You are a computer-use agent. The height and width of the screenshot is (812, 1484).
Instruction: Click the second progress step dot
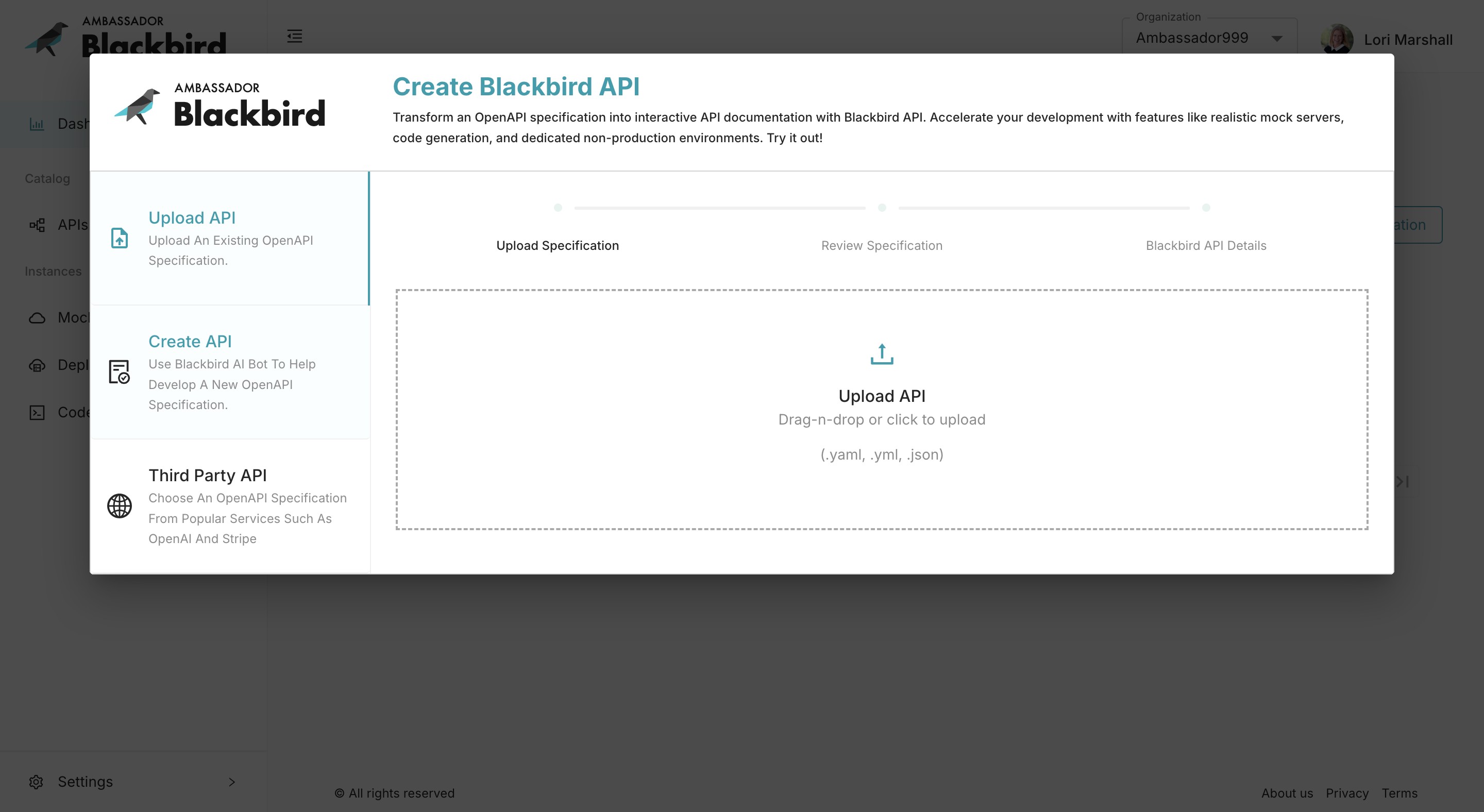882,207
